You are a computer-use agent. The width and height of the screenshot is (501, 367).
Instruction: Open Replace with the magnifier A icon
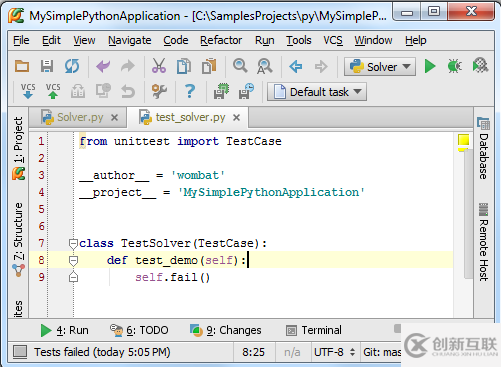[265, 66]
